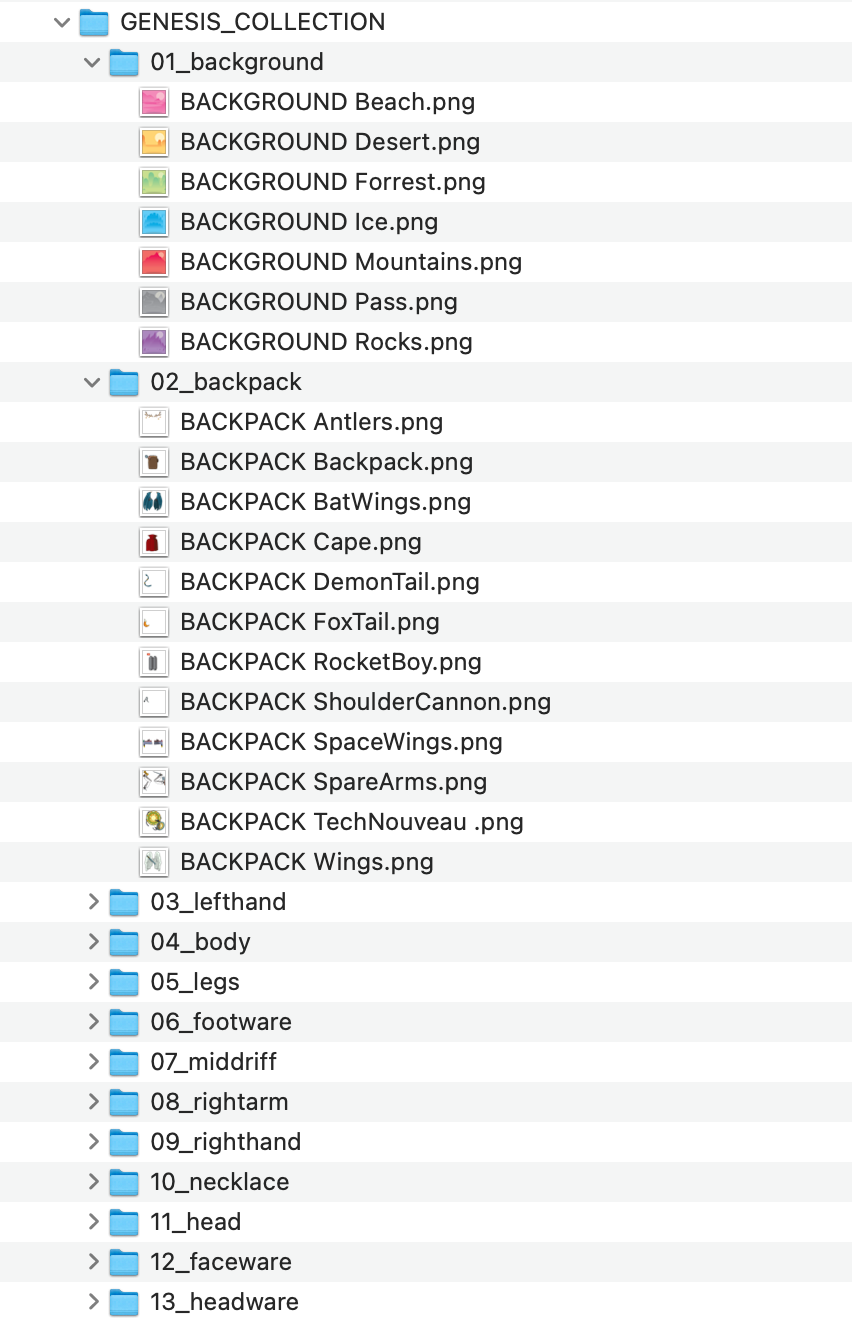Select the 11_head folder name
The height and width of the screenshot is (1322, 852).
[x=196, y=1222]
